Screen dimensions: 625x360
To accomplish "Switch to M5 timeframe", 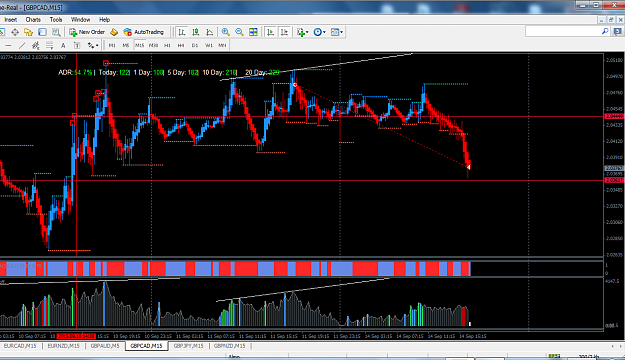I will coord(126,45).
